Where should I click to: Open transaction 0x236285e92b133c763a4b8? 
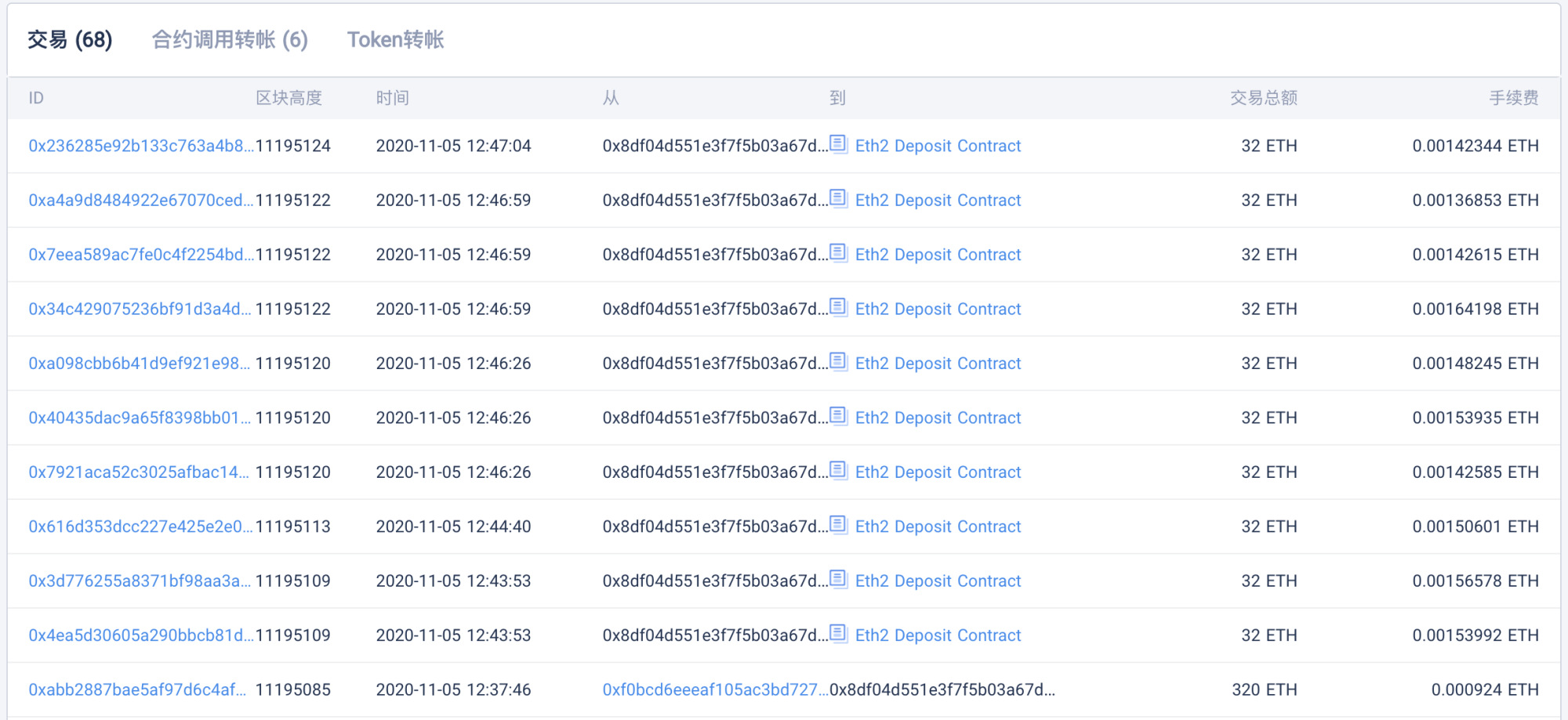pyautogui.click(x=140, y=146)
